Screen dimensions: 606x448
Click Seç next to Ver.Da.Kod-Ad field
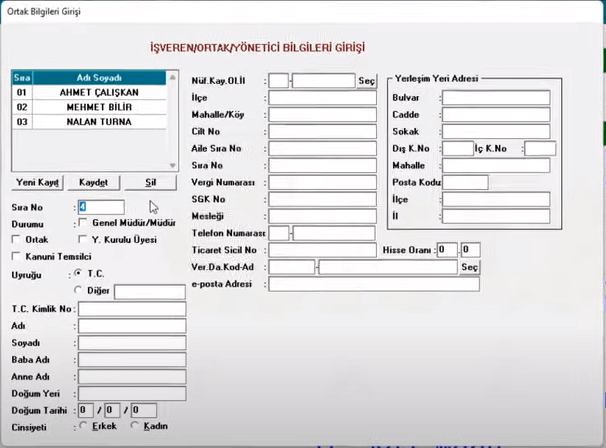tap(470, 267)
